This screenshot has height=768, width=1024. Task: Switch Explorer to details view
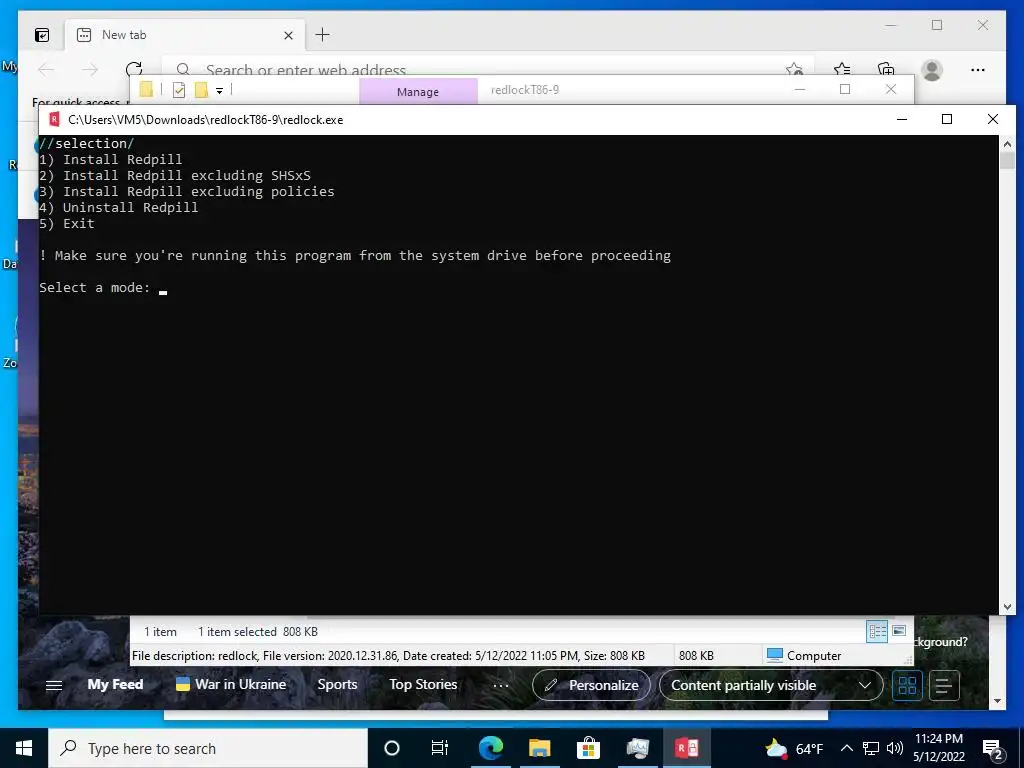[877, 632]
